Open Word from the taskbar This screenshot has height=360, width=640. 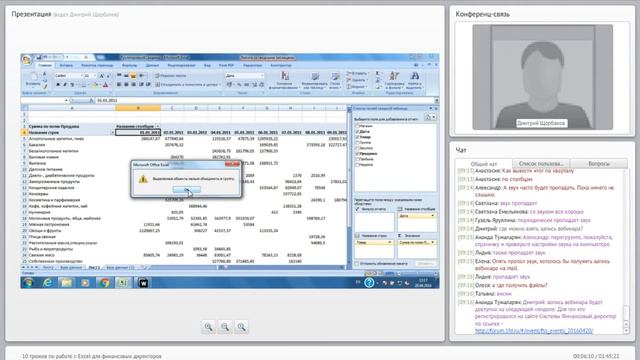pos(143,282)
